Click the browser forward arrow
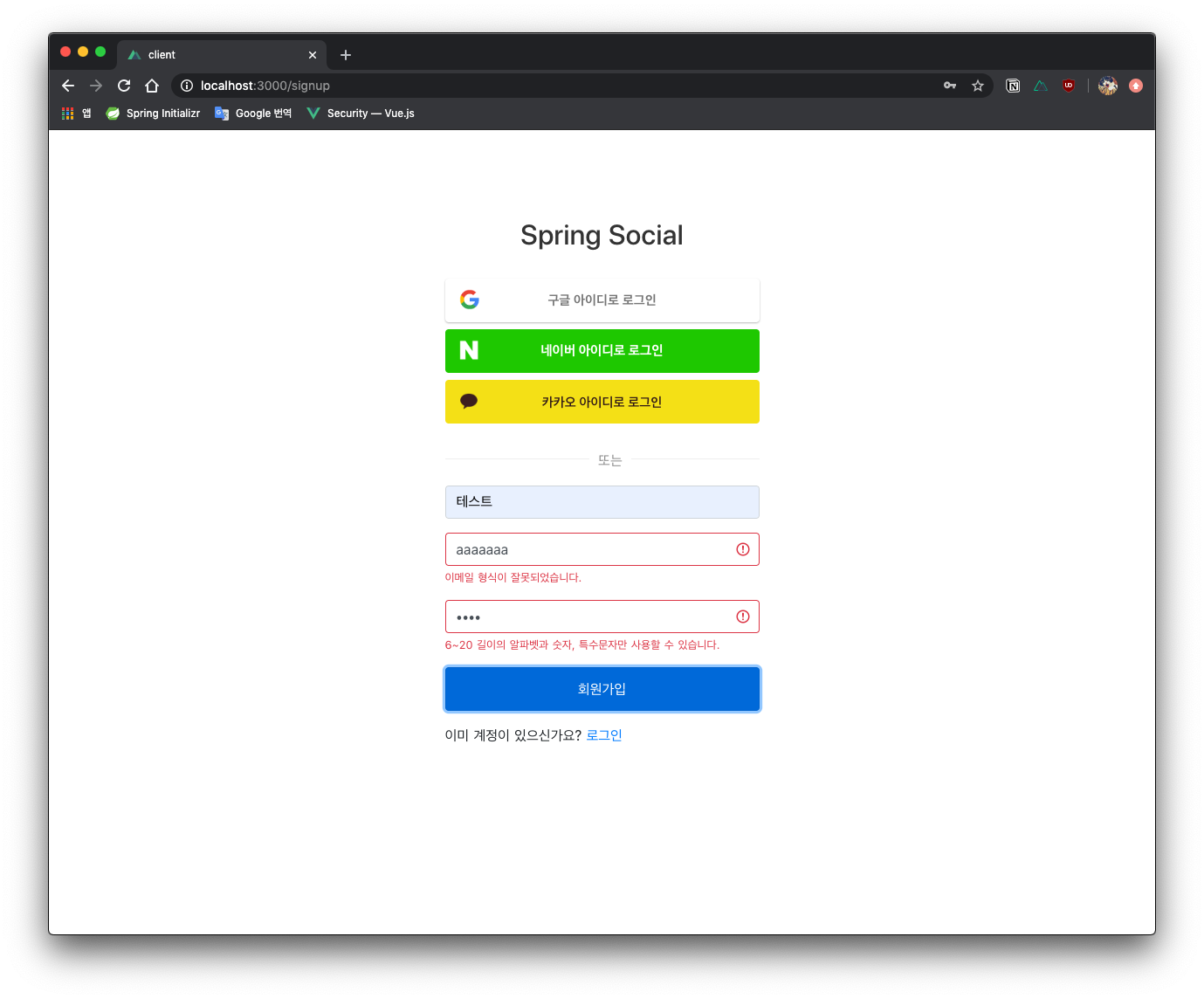The image size is (1204, 999). pyautogui.click(x=96, y=86)
